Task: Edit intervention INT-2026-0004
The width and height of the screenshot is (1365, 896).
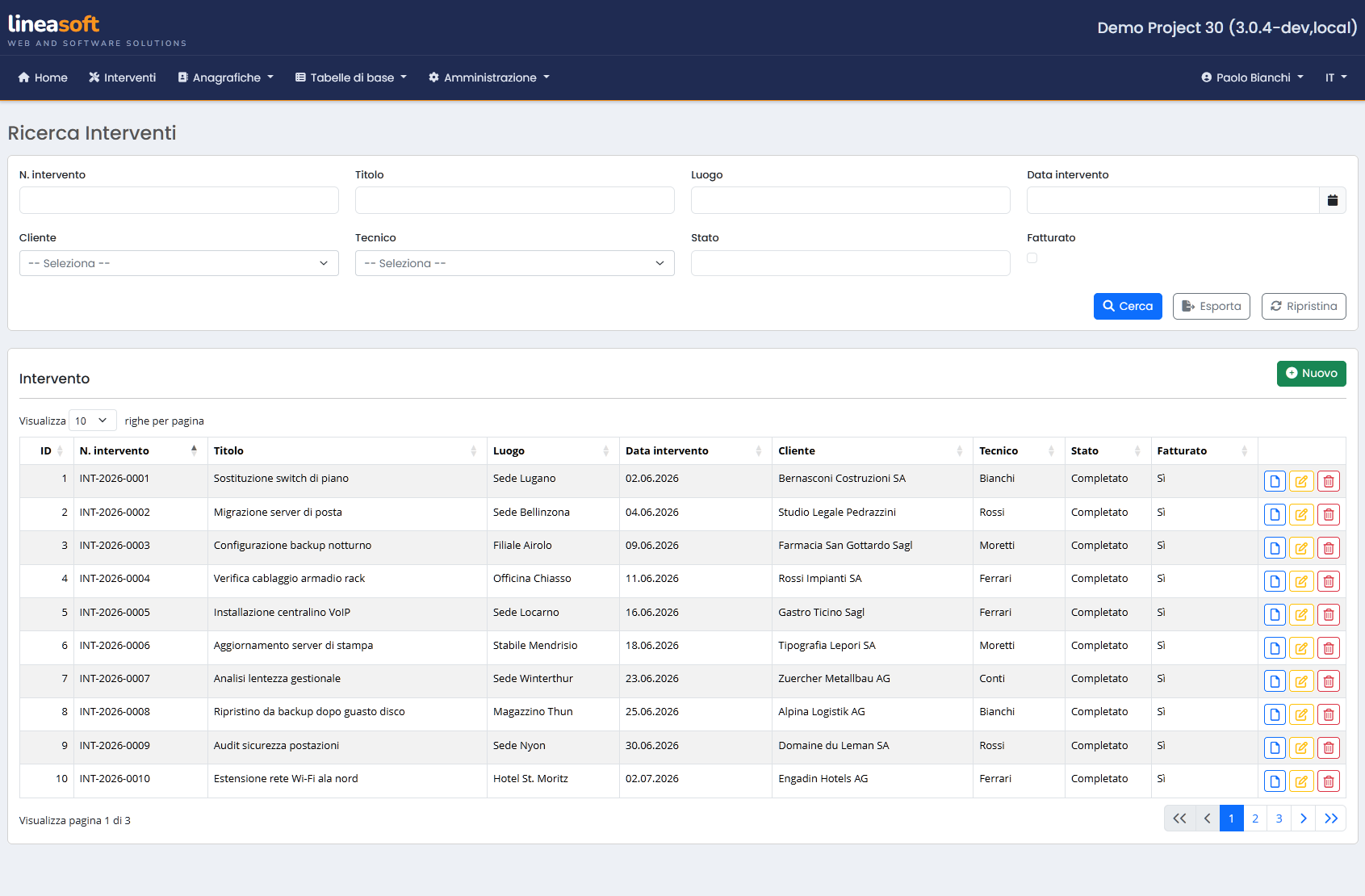Action: pos(1301,582)
